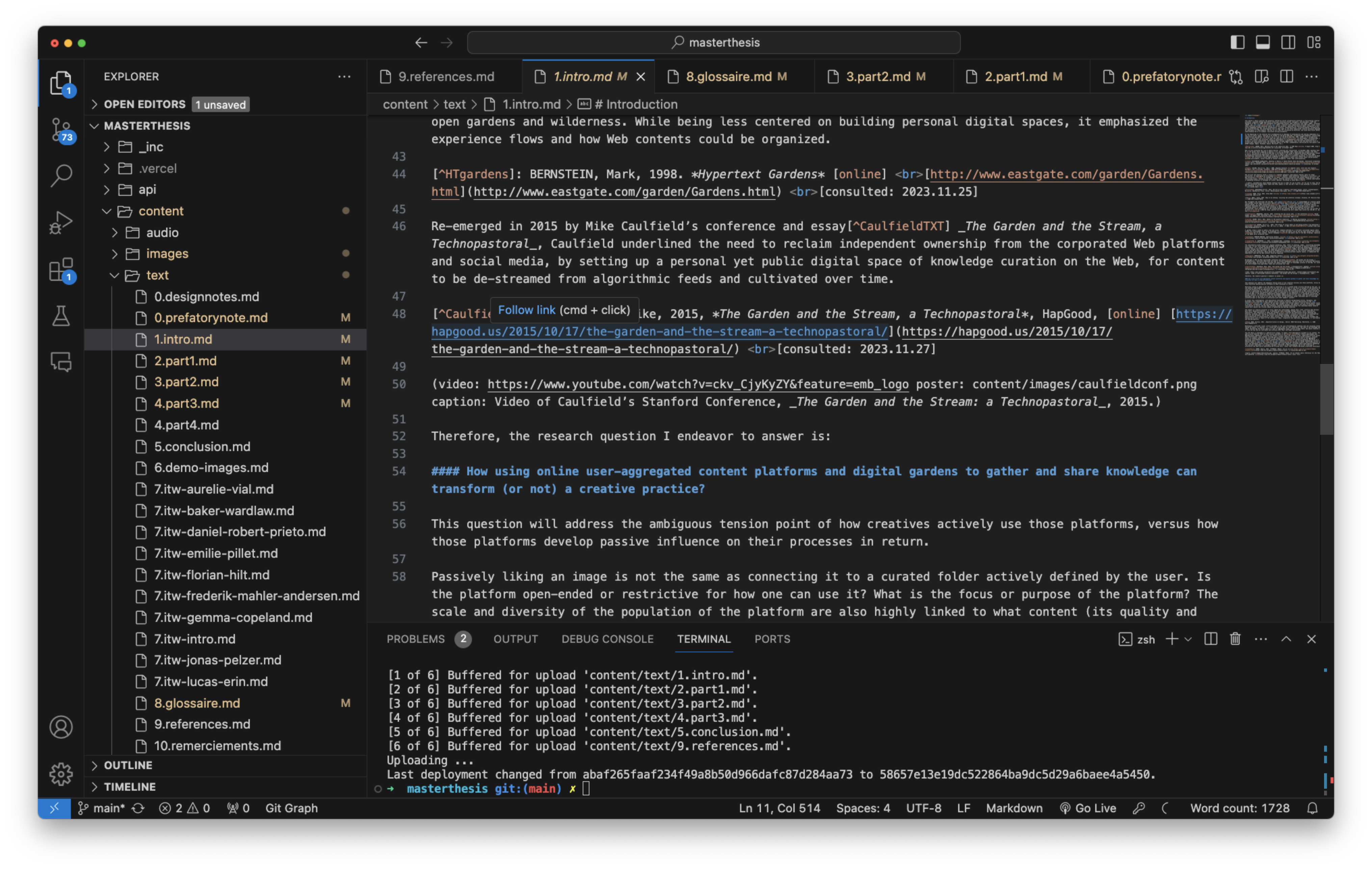This screenshot has width=1372, height=869.
Task: Open the Extensions view
Action: pyautogui.click(x=61, y=269)
